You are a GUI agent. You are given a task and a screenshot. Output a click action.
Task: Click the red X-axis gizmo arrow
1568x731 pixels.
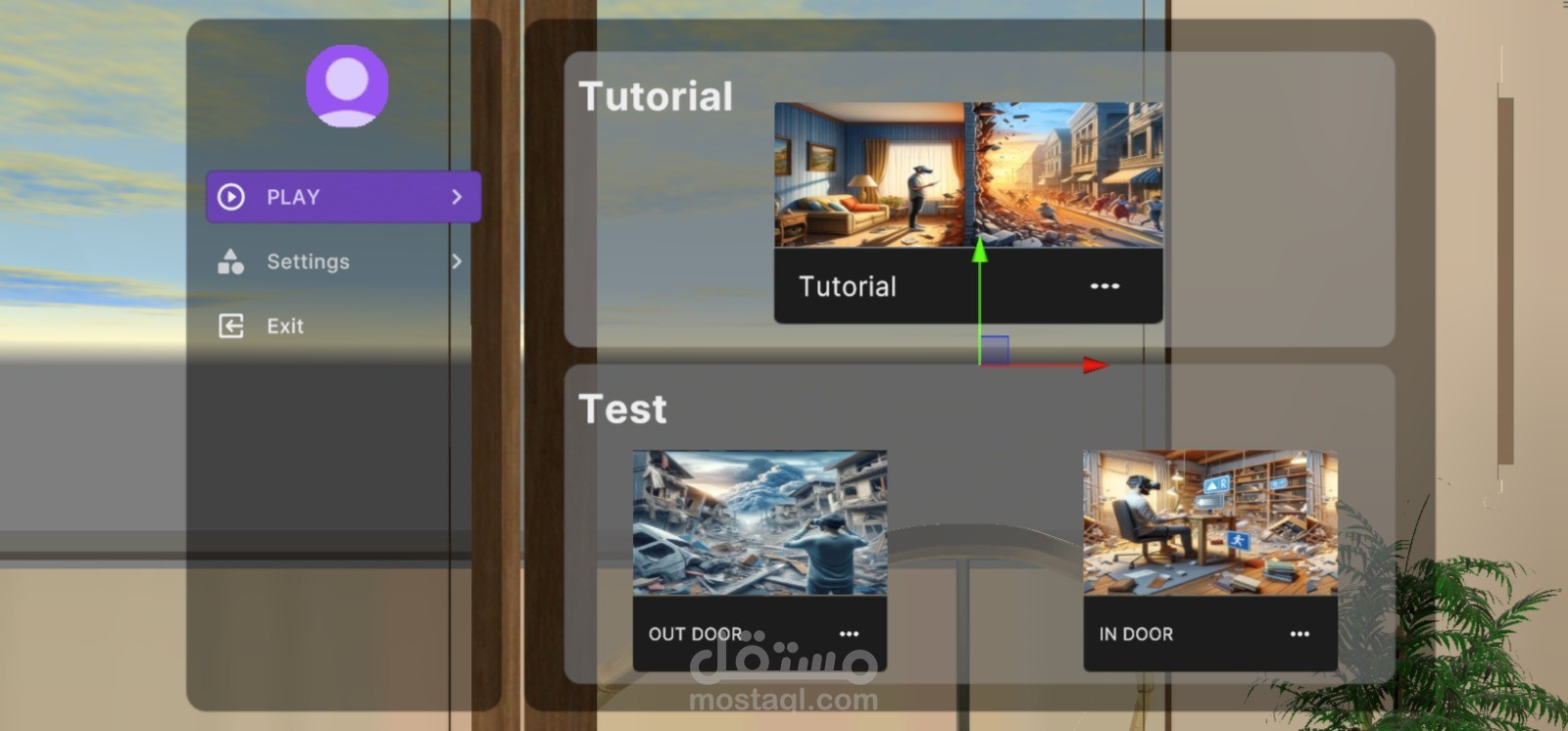pos(1096,365)
